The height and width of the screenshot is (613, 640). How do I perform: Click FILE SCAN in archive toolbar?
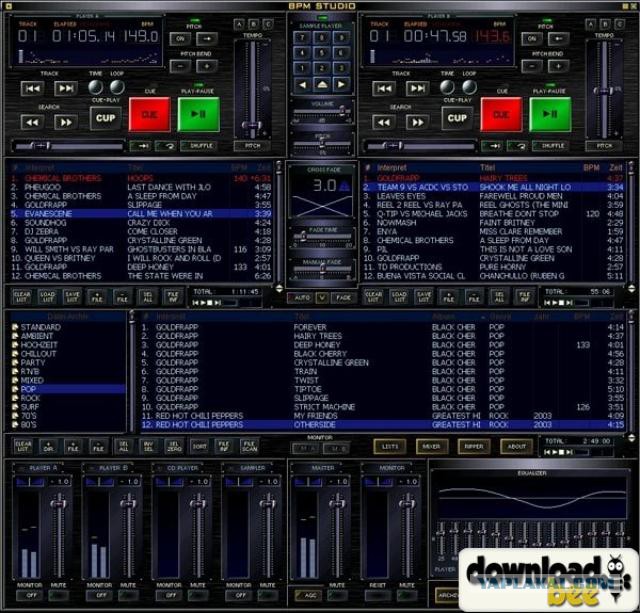coord(249,446)
